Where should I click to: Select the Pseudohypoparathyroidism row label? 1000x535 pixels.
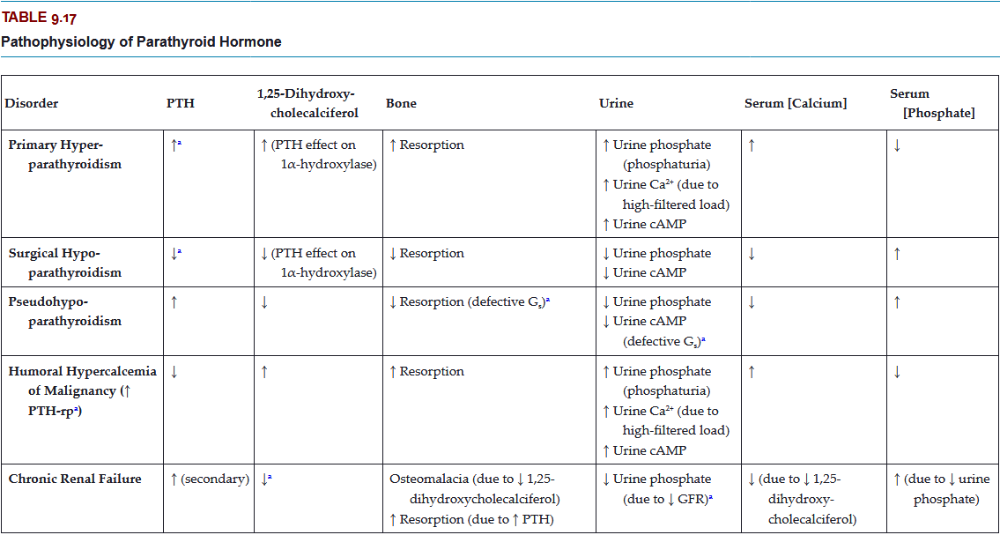point(65,311)
